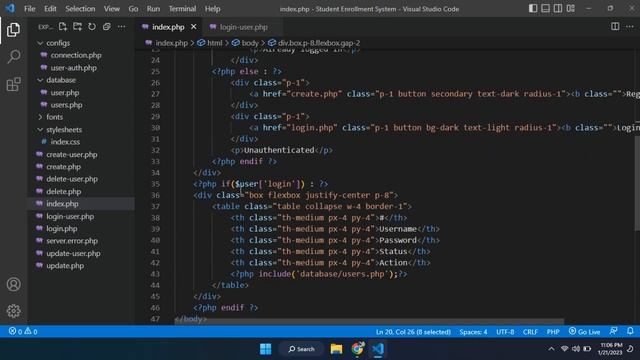
Task: Click the VS Code taskbar icon
Action: click(378, 349)
